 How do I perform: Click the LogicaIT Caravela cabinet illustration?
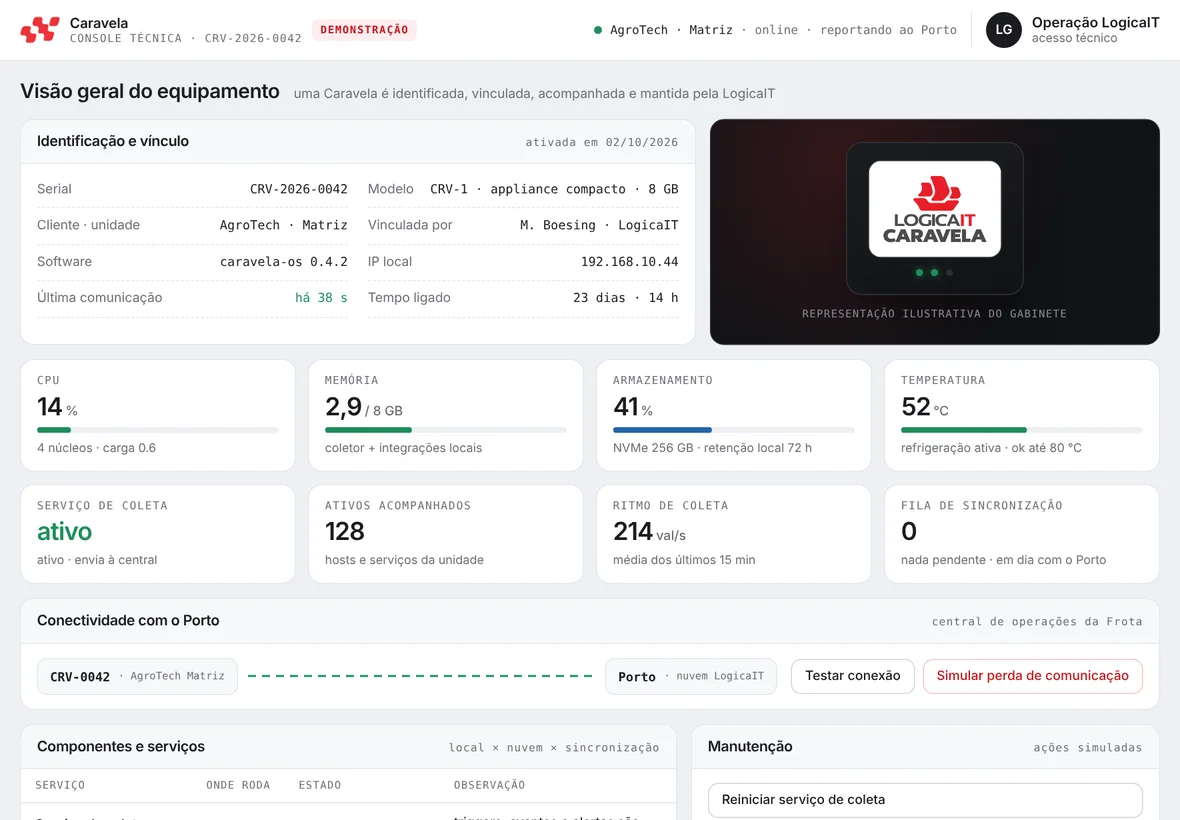935,218
